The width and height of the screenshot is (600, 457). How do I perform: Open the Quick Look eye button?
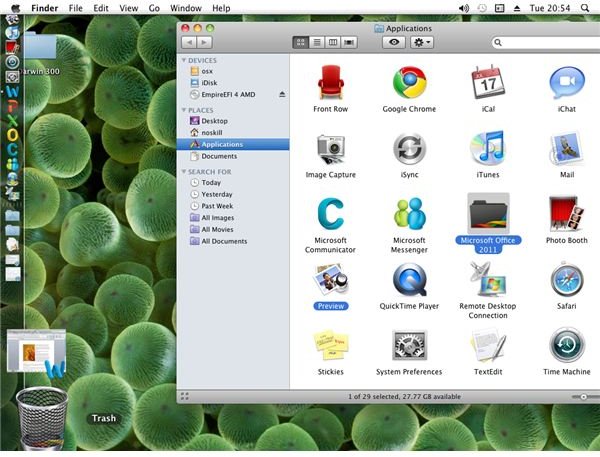click(x=394, y=42)
